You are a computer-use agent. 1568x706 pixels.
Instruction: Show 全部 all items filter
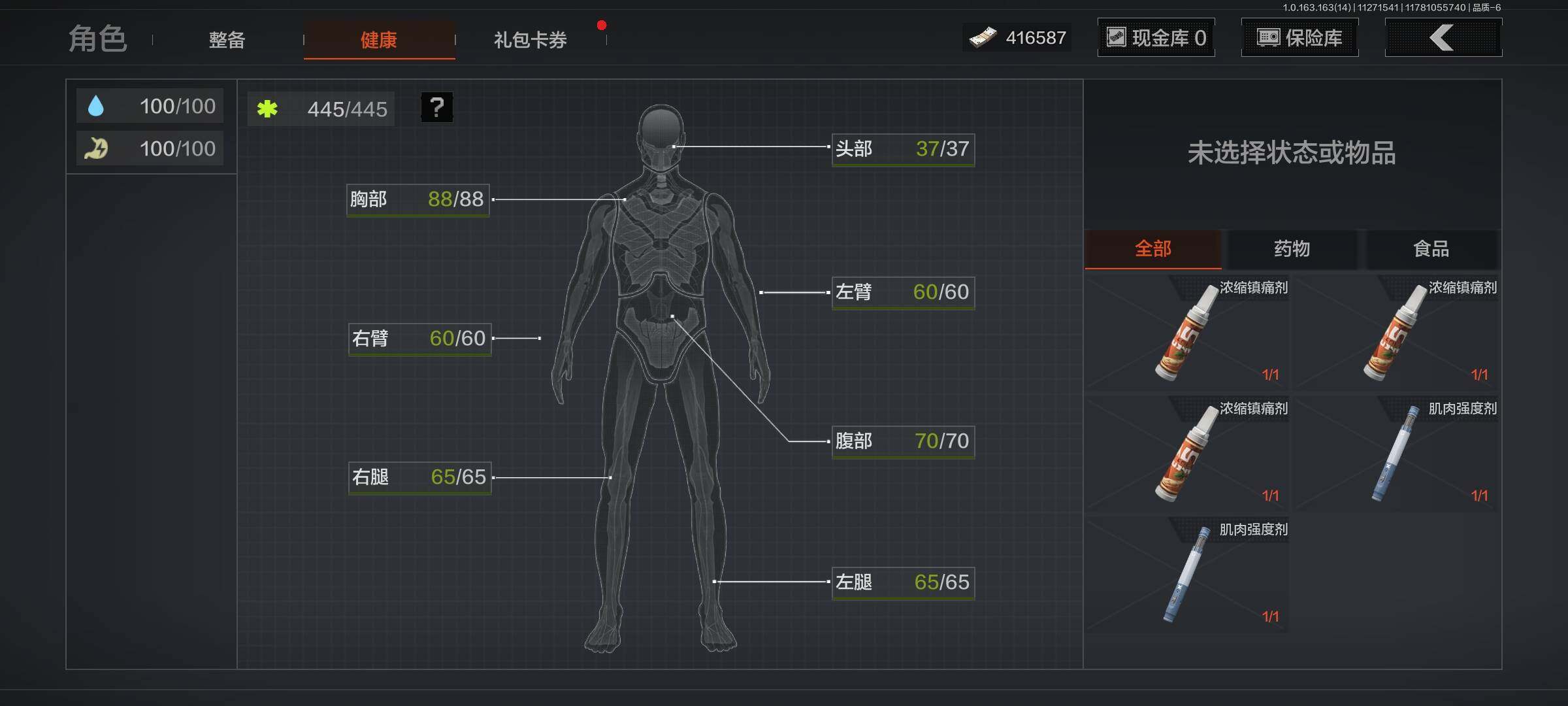pos(1152,249)
